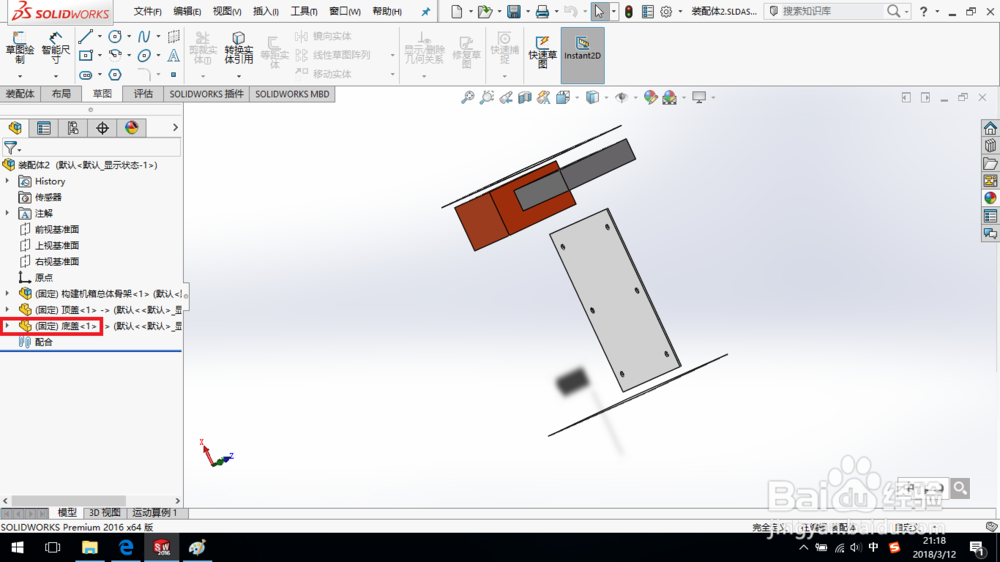Screen dimensions: 1000x562
Task: Select the Circle sketch tool
Action: pos(115,37)
